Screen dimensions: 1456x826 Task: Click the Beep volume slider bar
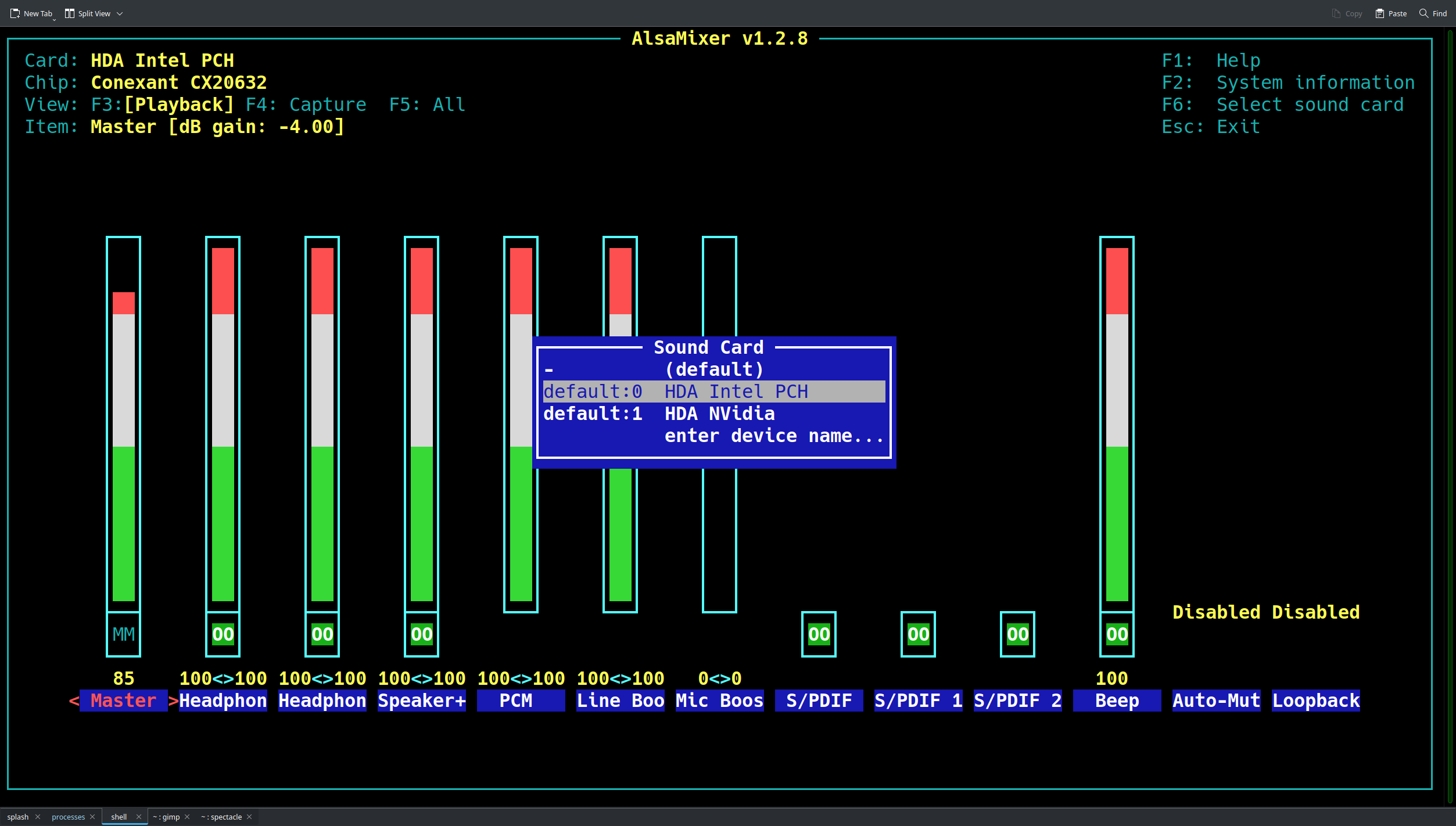(x=1117, y=424)
